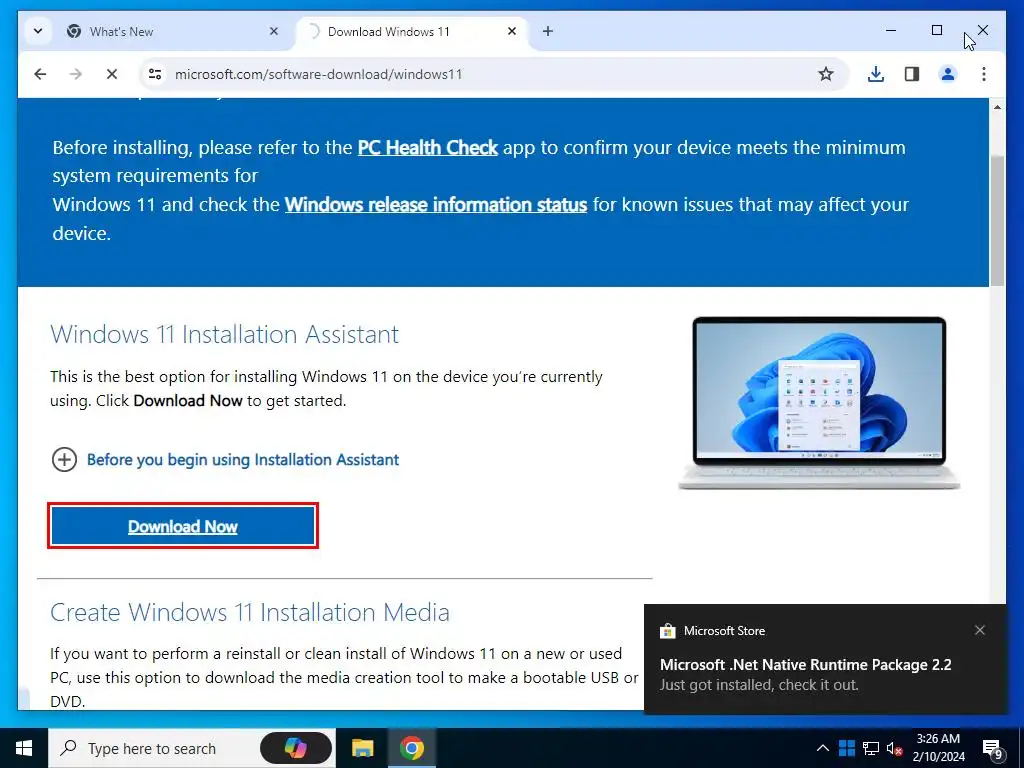Open Windows release information status link
The width and height of the screenshot is (1024, 768).
(436, 205)
